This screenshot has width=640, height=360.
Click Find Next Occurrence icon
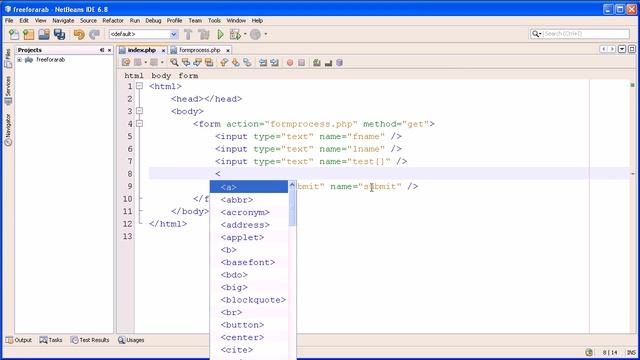(198, 62)
